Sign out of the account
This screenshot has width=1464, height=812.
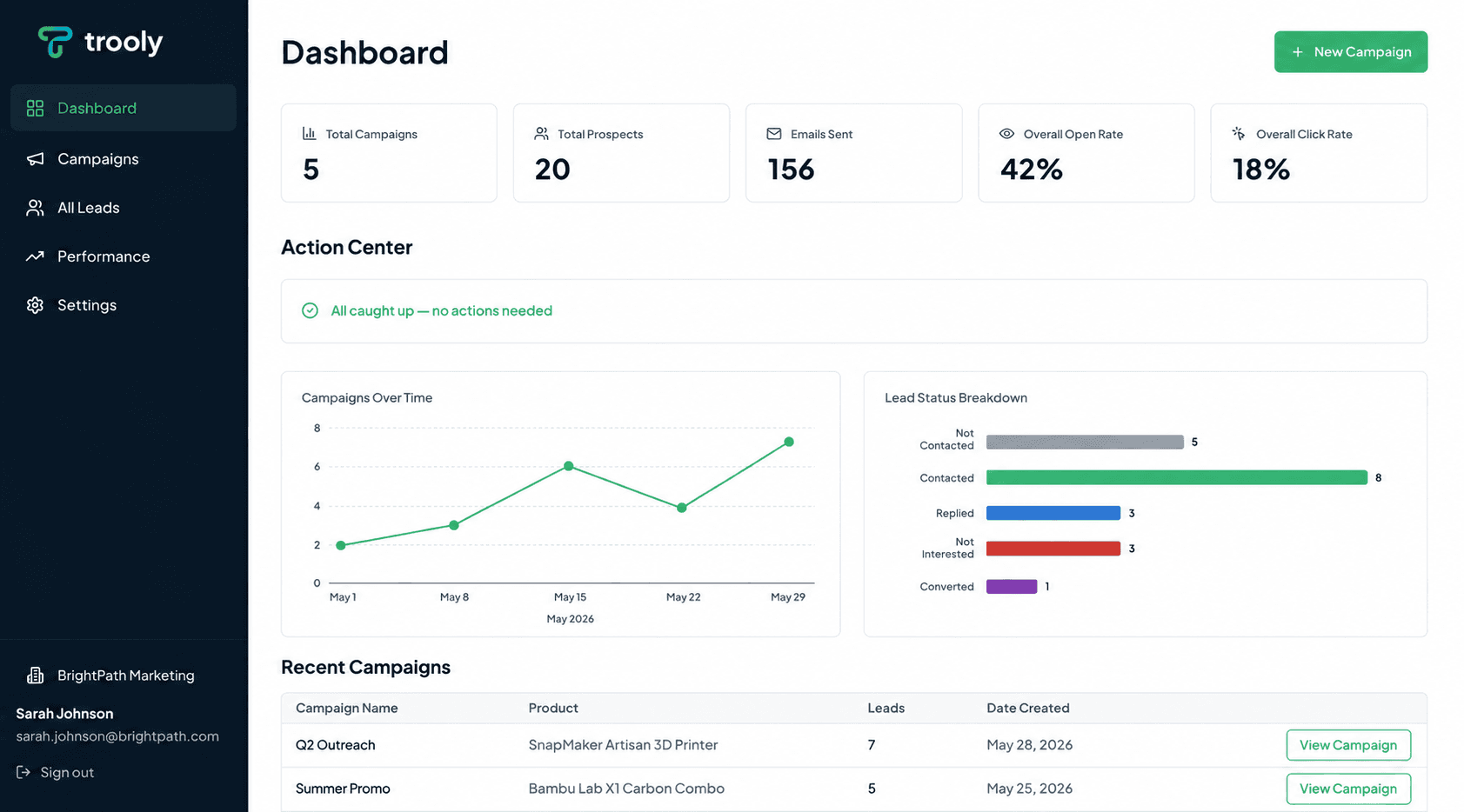[x=55, y=772]
